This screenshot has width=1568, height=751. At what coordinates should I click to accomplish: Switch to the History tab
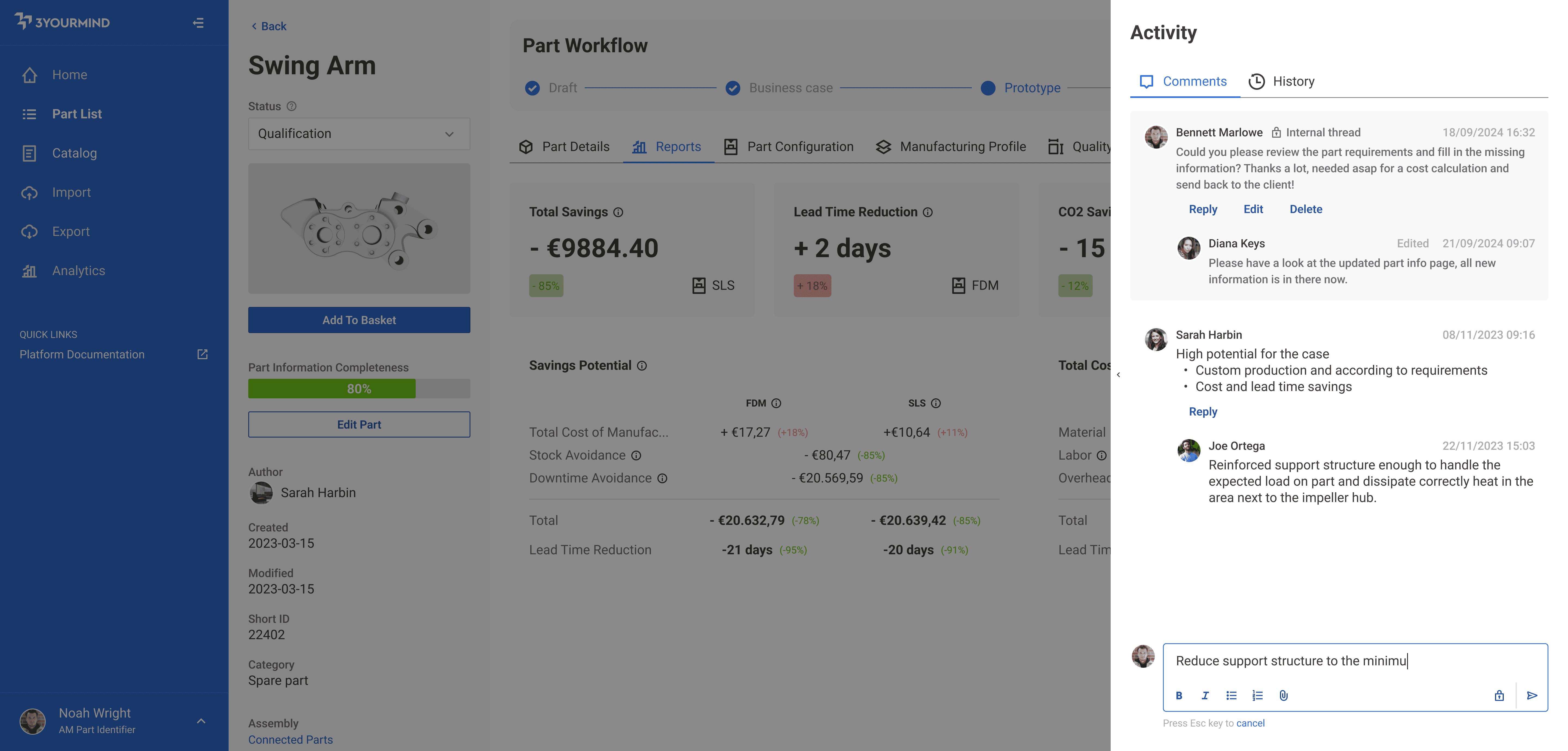1282,82
